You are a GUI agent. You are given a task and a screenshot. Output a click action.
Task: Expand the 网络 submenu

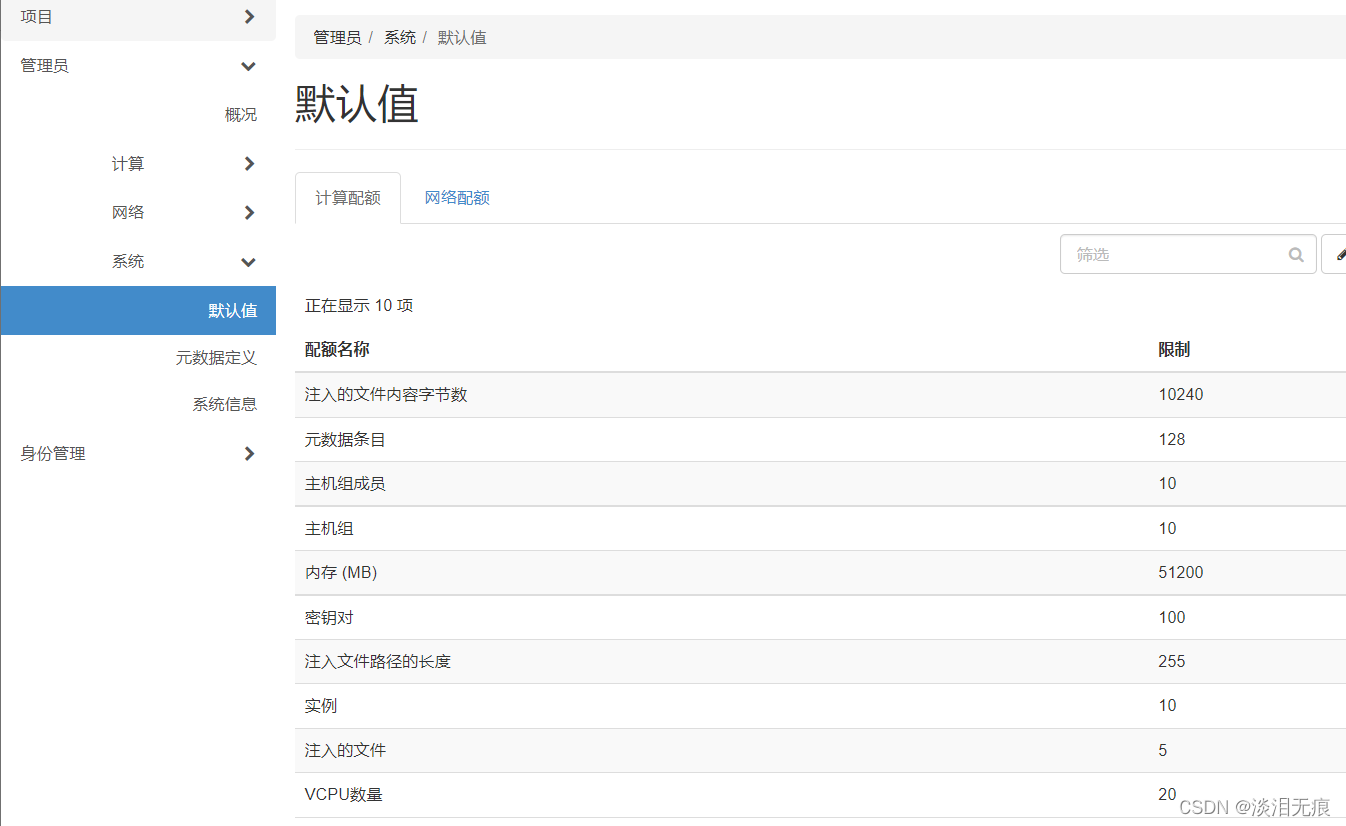pos(184,212)
